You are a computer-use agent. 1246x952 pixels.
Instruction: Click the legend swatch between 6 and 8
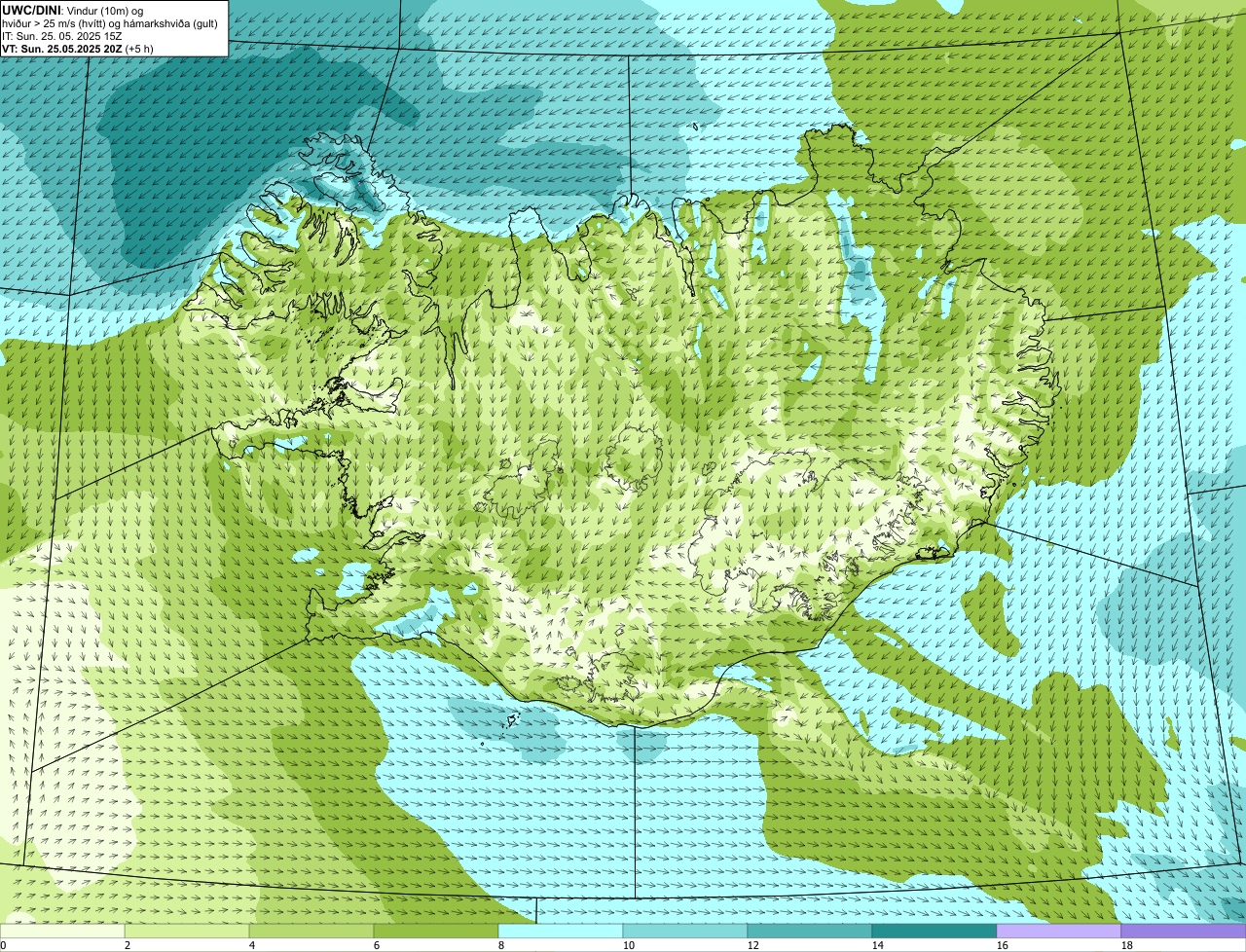point(436,932)
